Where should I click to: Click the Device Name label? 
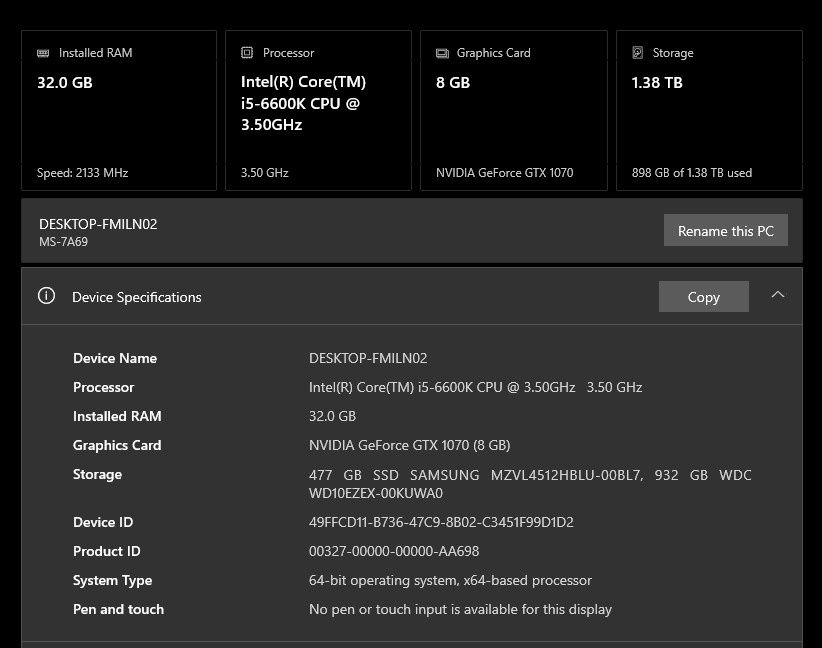point(115,358)
